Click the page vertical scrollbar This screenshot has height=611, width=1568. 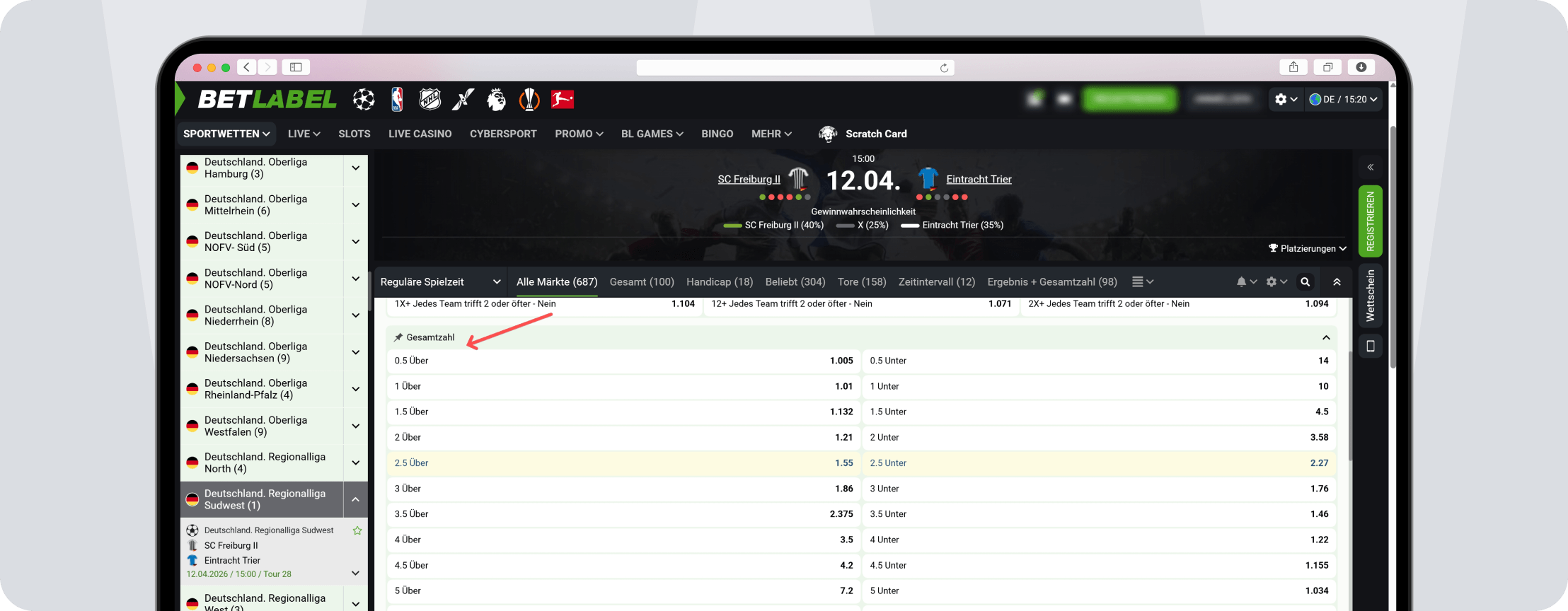pyautogui.click(x=1393, y=248)
